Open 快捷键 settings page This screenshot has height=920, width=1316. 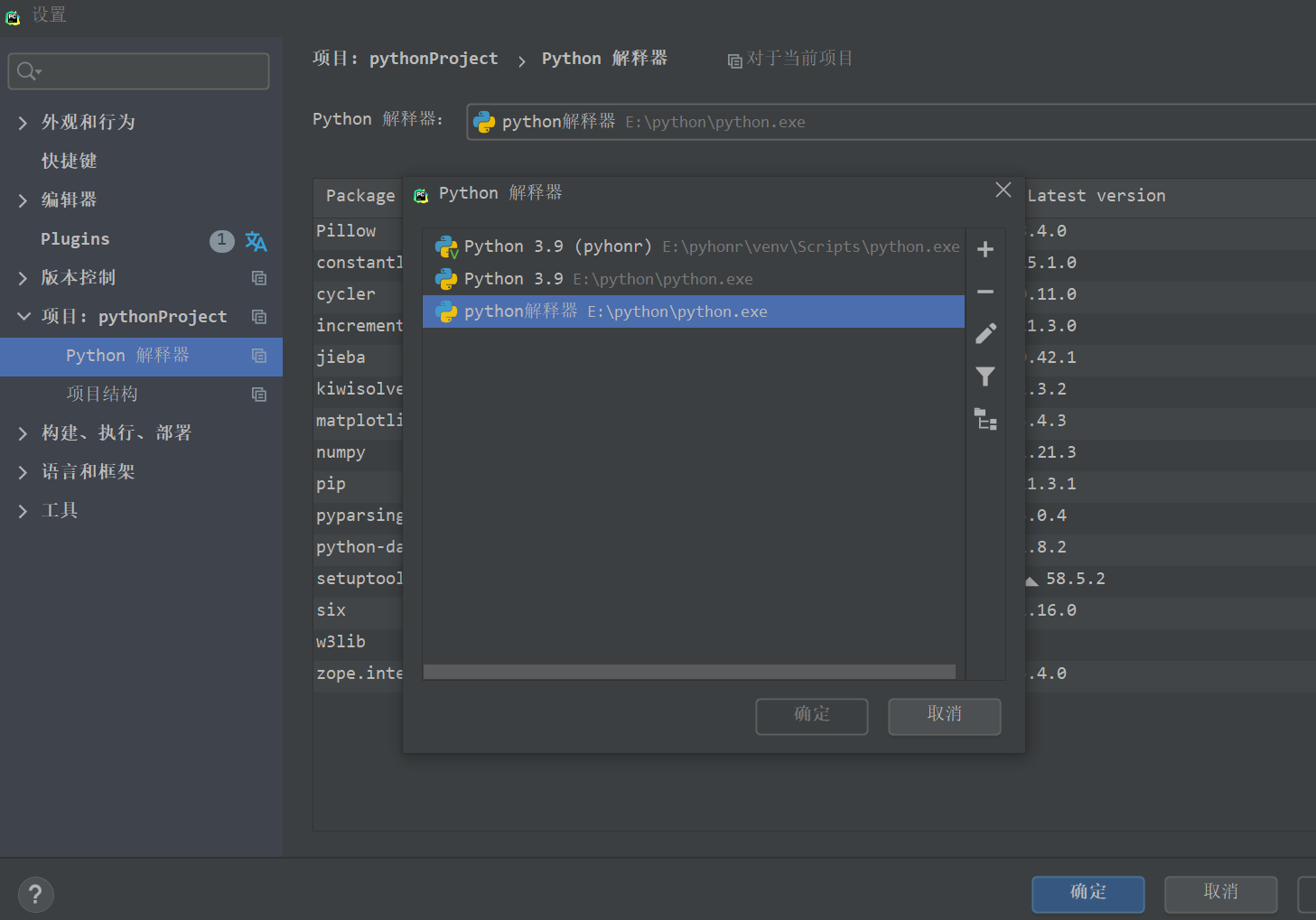pos(69,161)
